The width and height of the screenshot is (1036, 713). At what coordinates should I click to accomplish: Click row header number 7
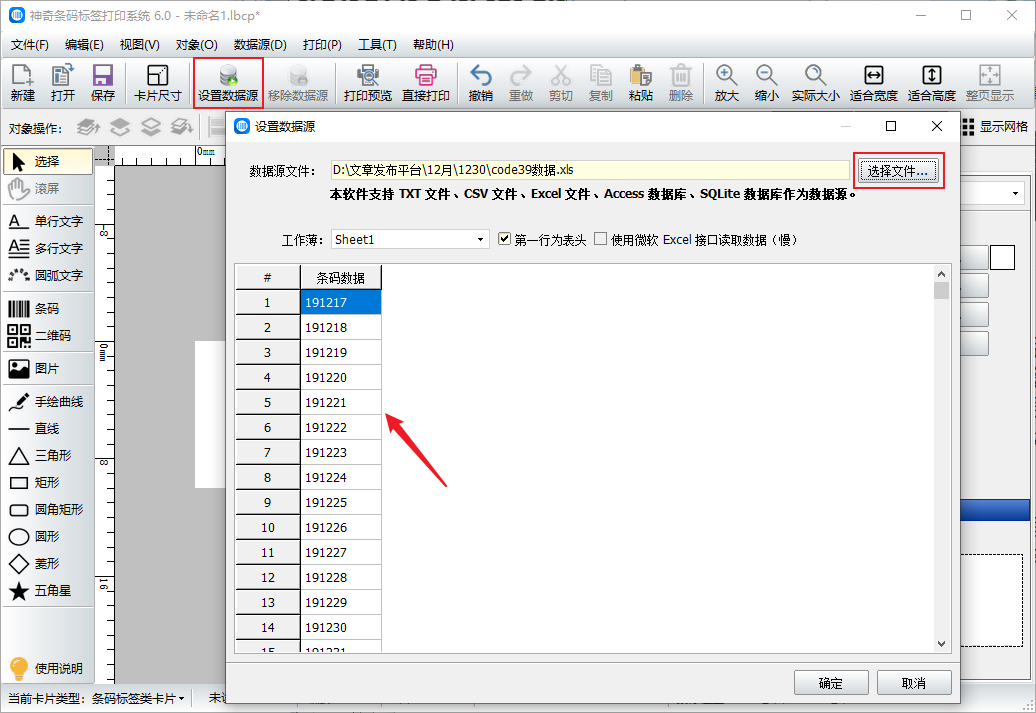(268, 453)
